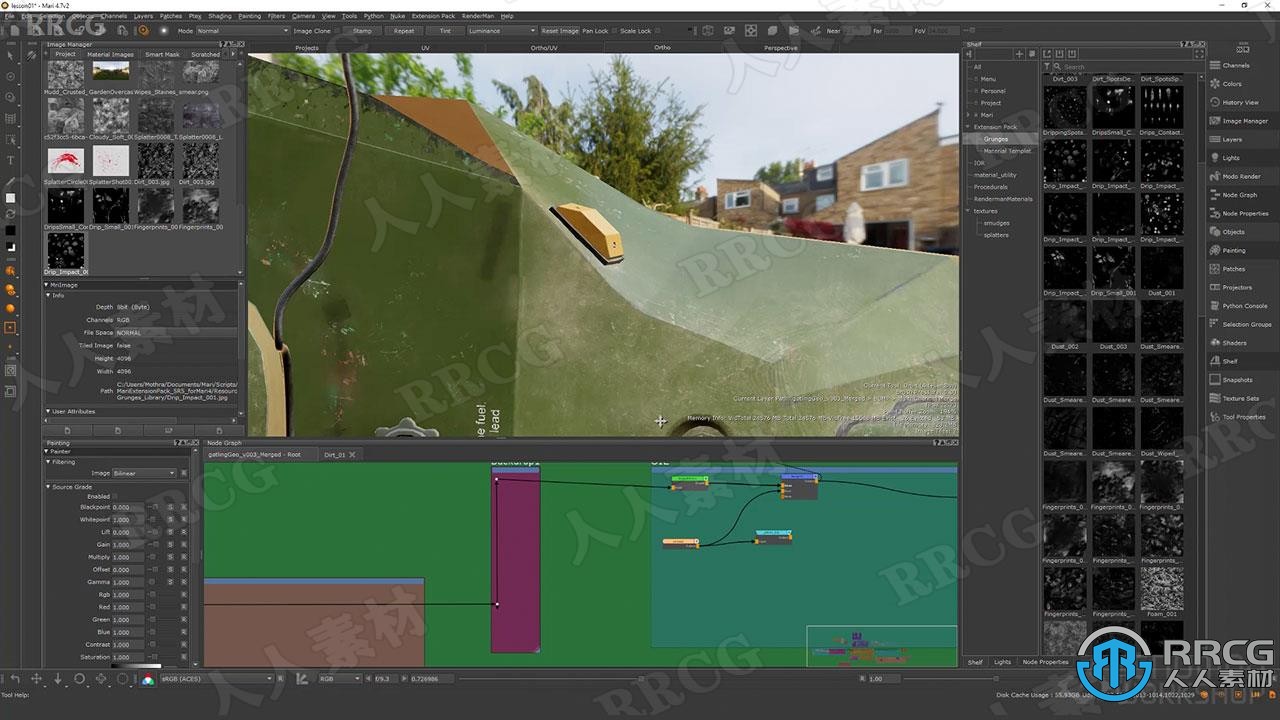The width and height of the screenshot is (1280, 720).
Task: Open the Python Console palette icon
Action: 1215,305
